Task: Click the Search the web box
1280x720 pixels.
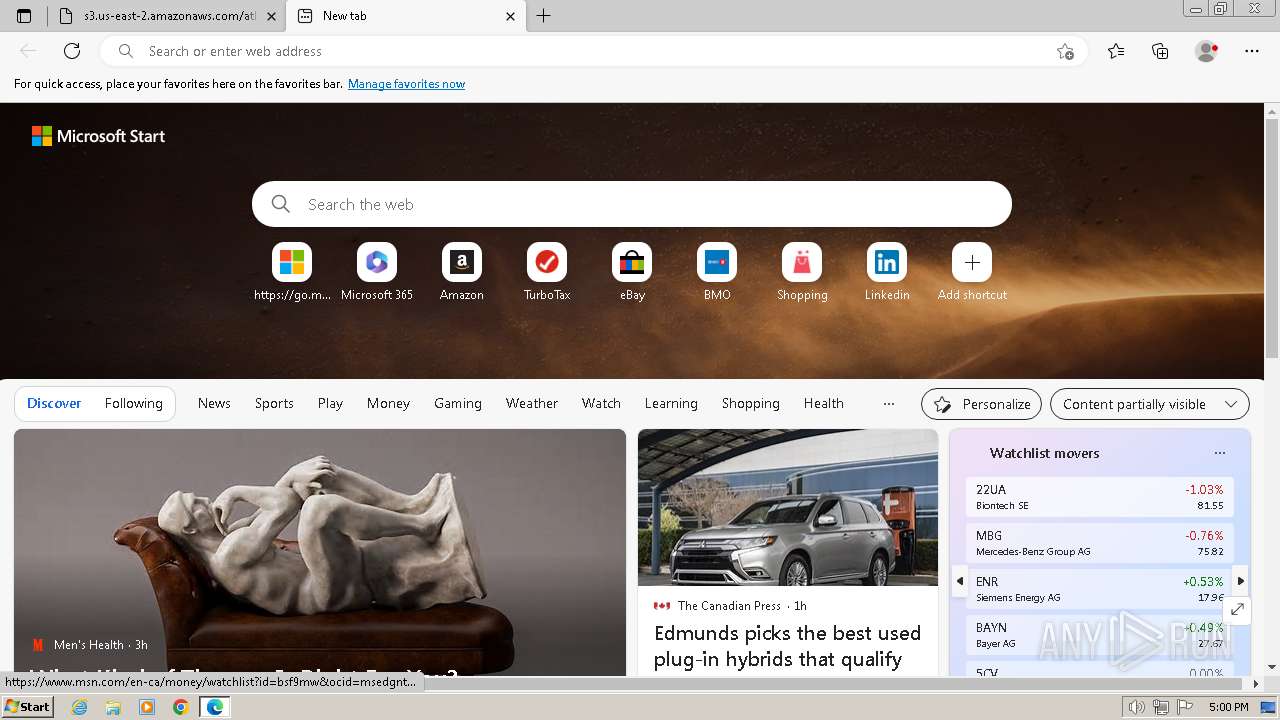Action: [632, 204]
